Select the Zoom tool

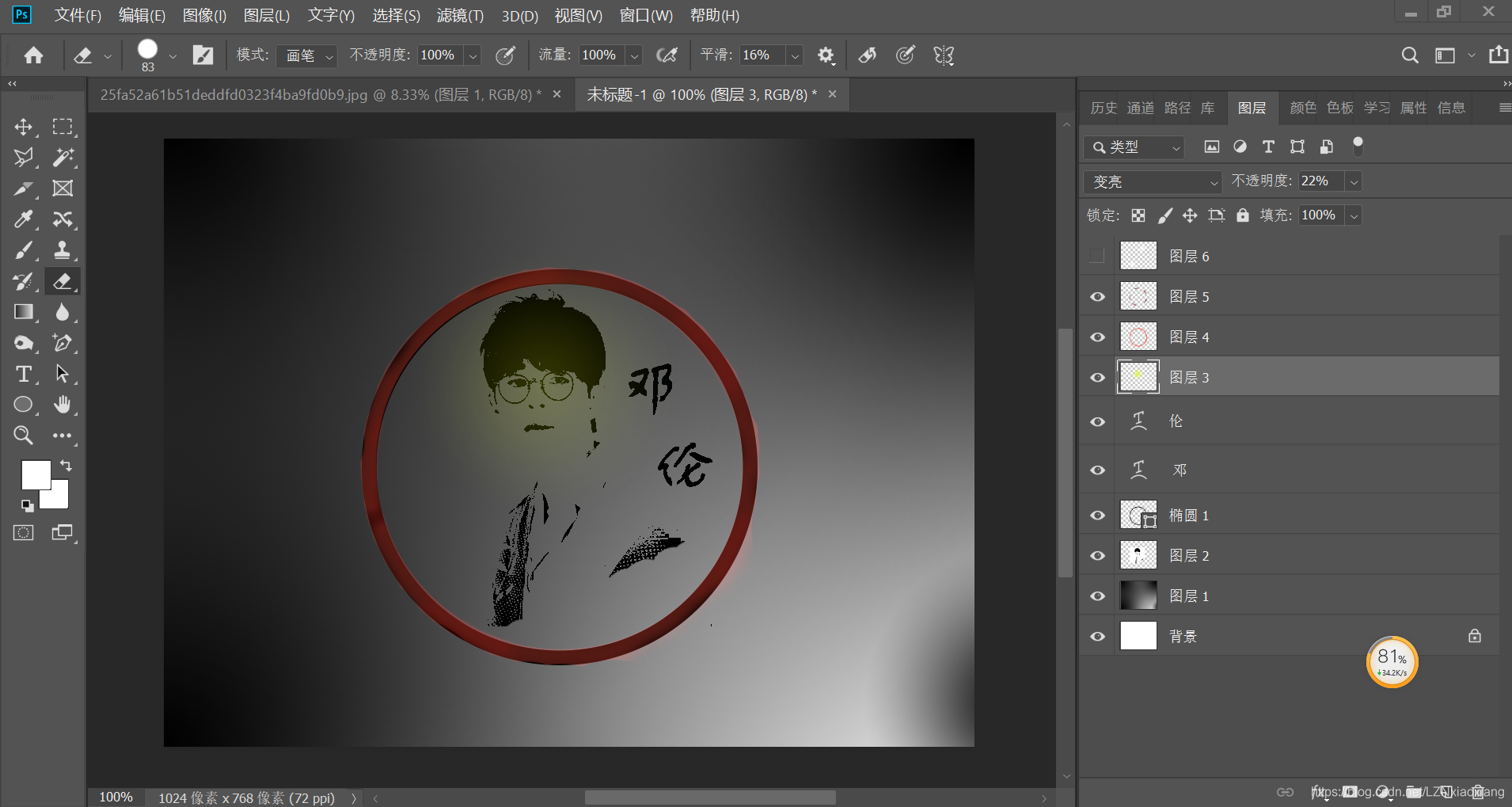point(24,435)
